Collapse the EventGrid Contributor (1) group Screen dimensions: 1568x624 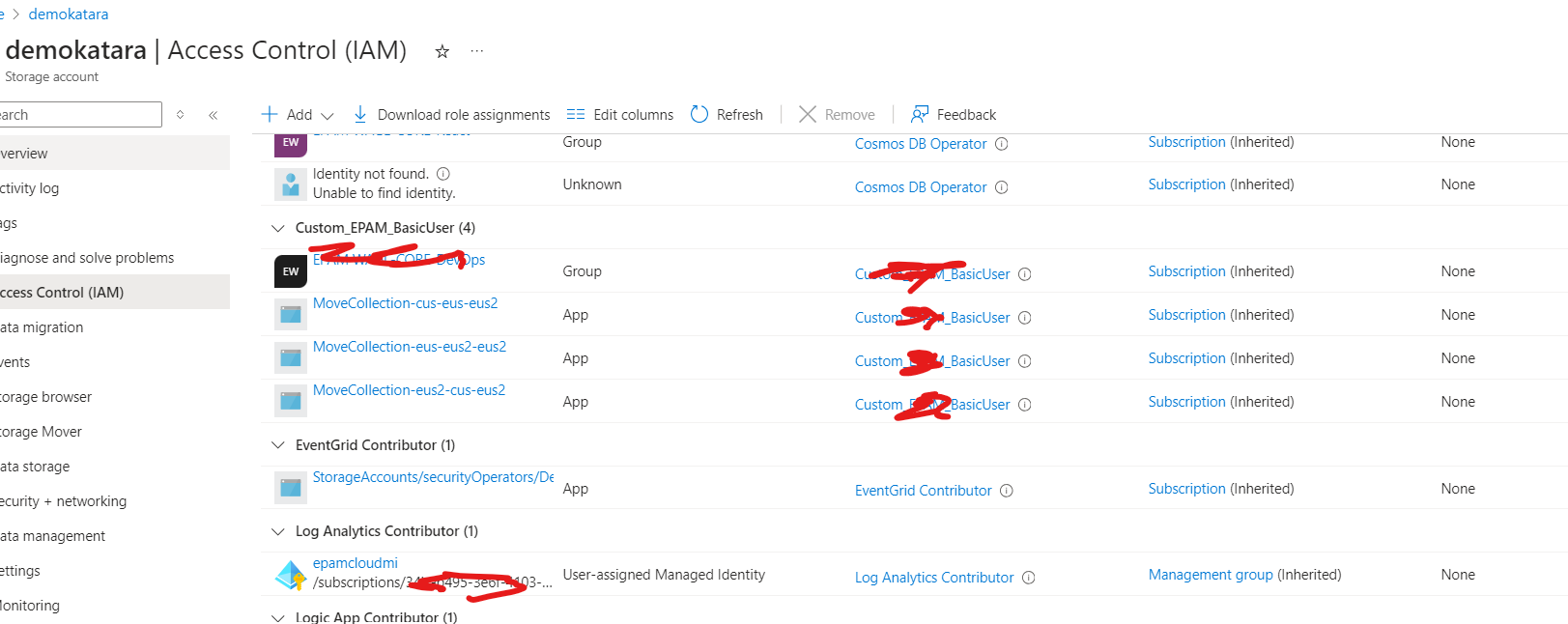click(x=278, y=445)
